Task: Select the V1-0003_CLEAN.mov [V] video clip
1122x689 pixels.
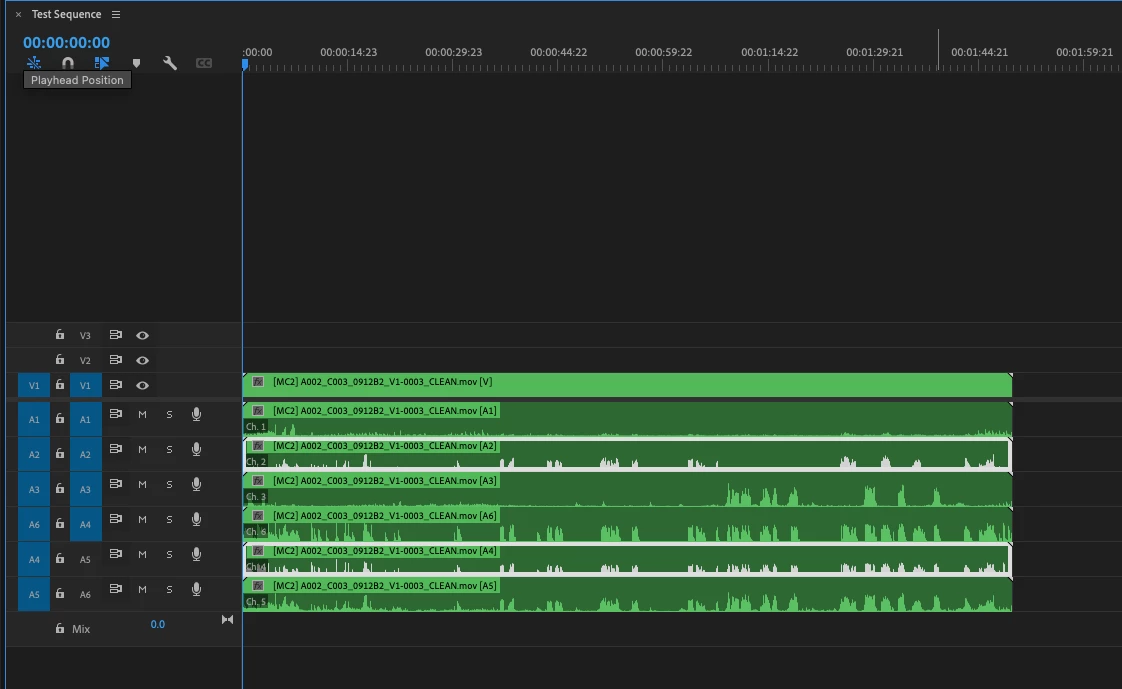Action: tap(628, 385)
